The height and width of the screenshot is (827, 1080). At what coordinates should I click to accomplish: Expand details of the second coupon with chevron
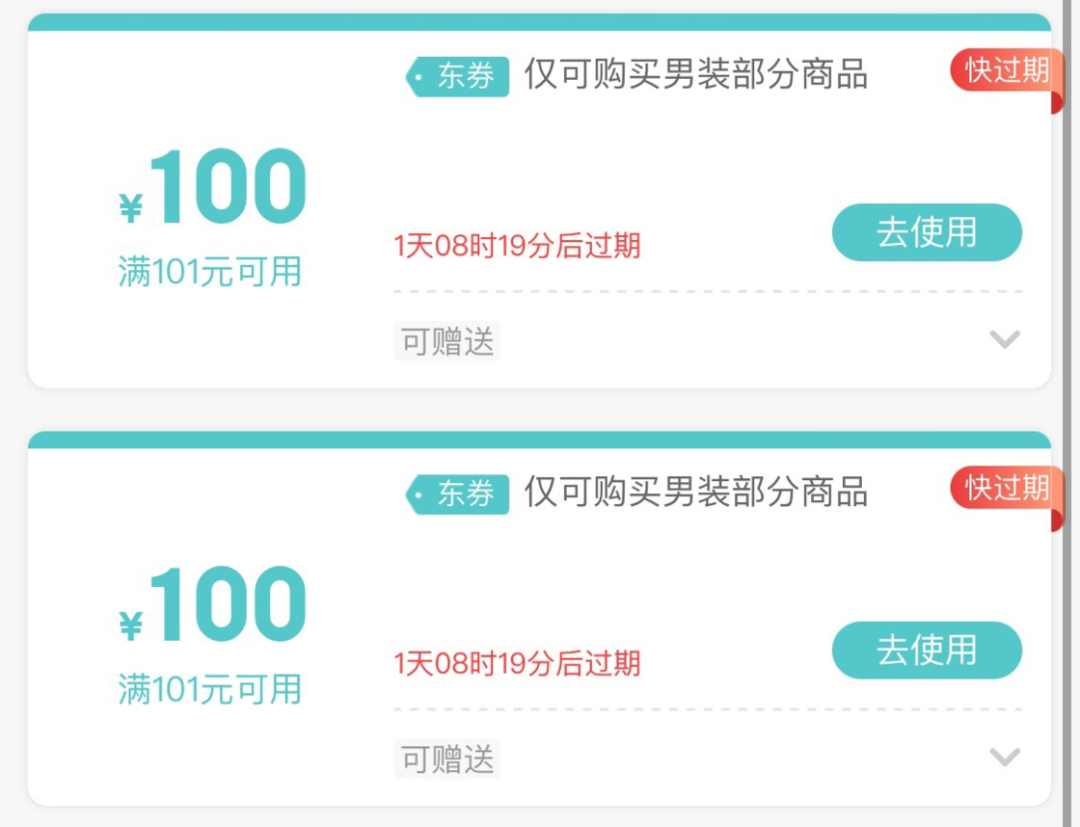[1004, 757]
